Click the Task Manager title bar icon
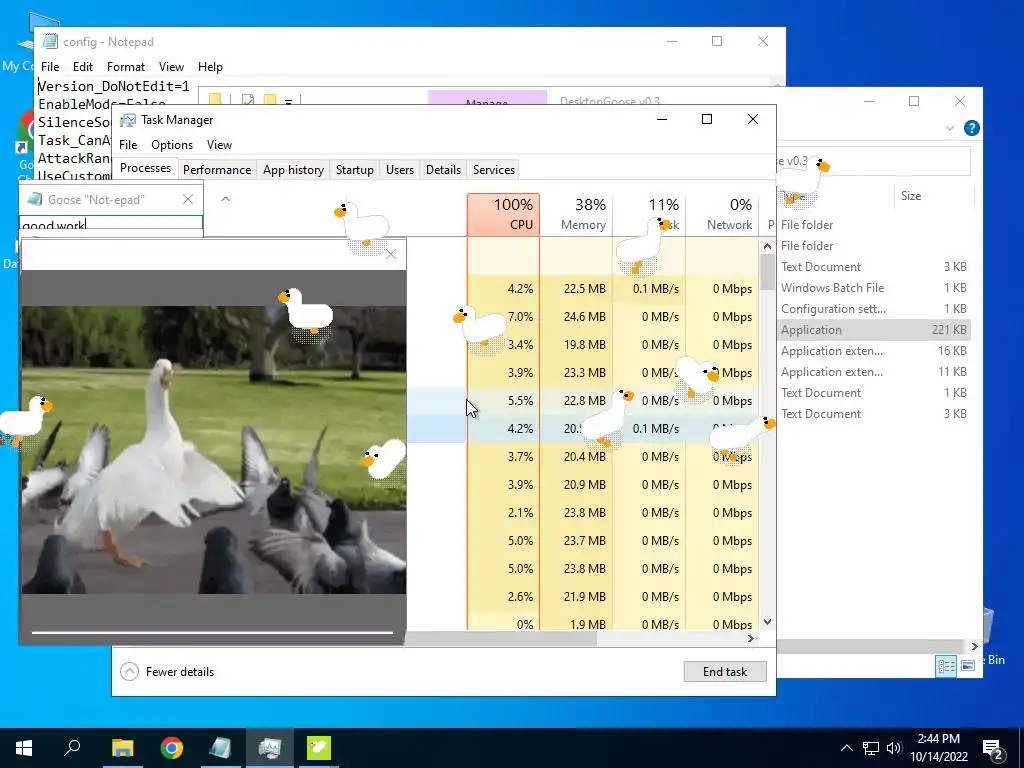Viewport: 1024px width, 768px height. [x=128, y=120]
